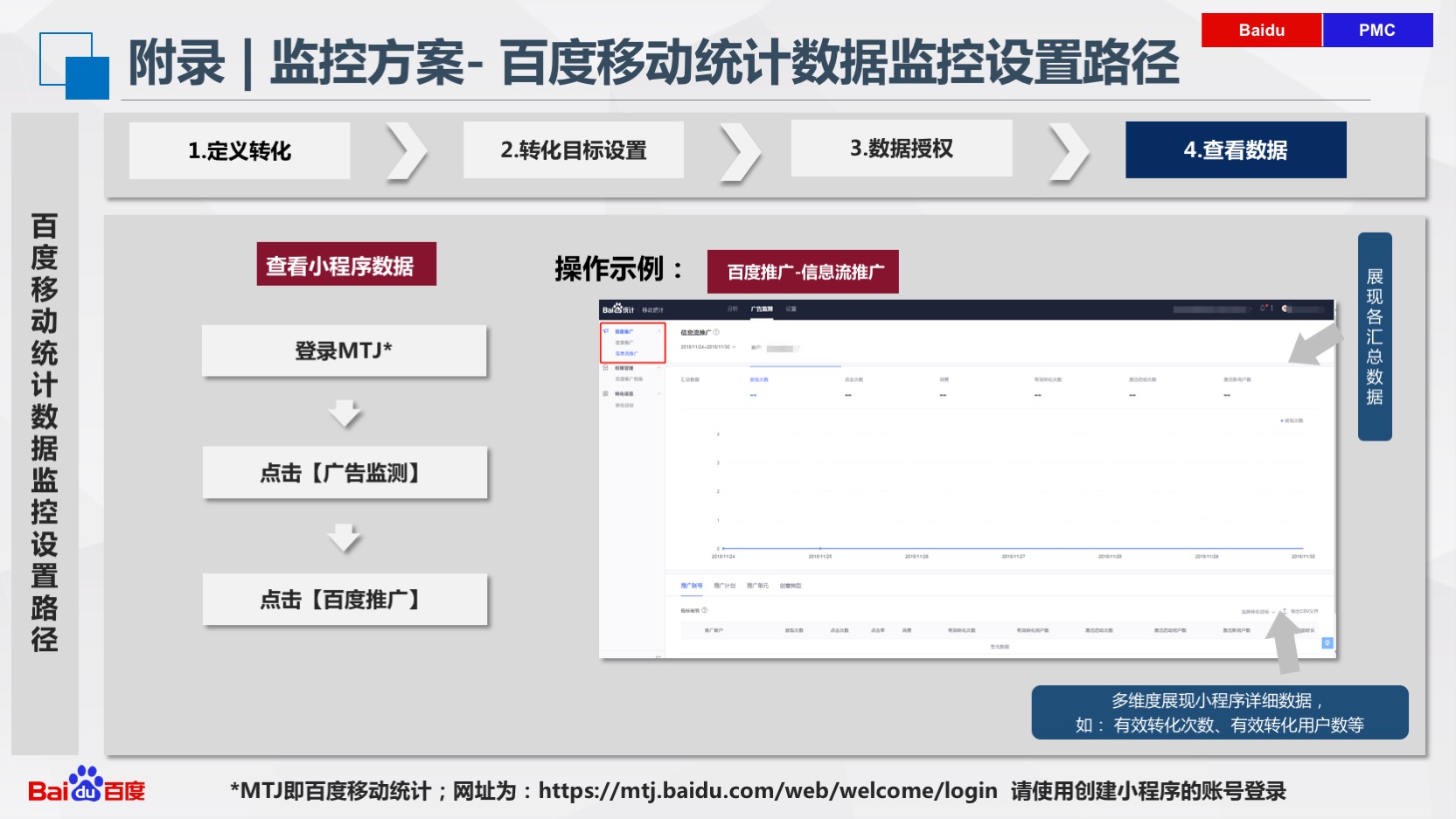This screenshot has height=819, width=1456.
Task: Click the 3.数据授权 step box
Action: tap(902, 148)
